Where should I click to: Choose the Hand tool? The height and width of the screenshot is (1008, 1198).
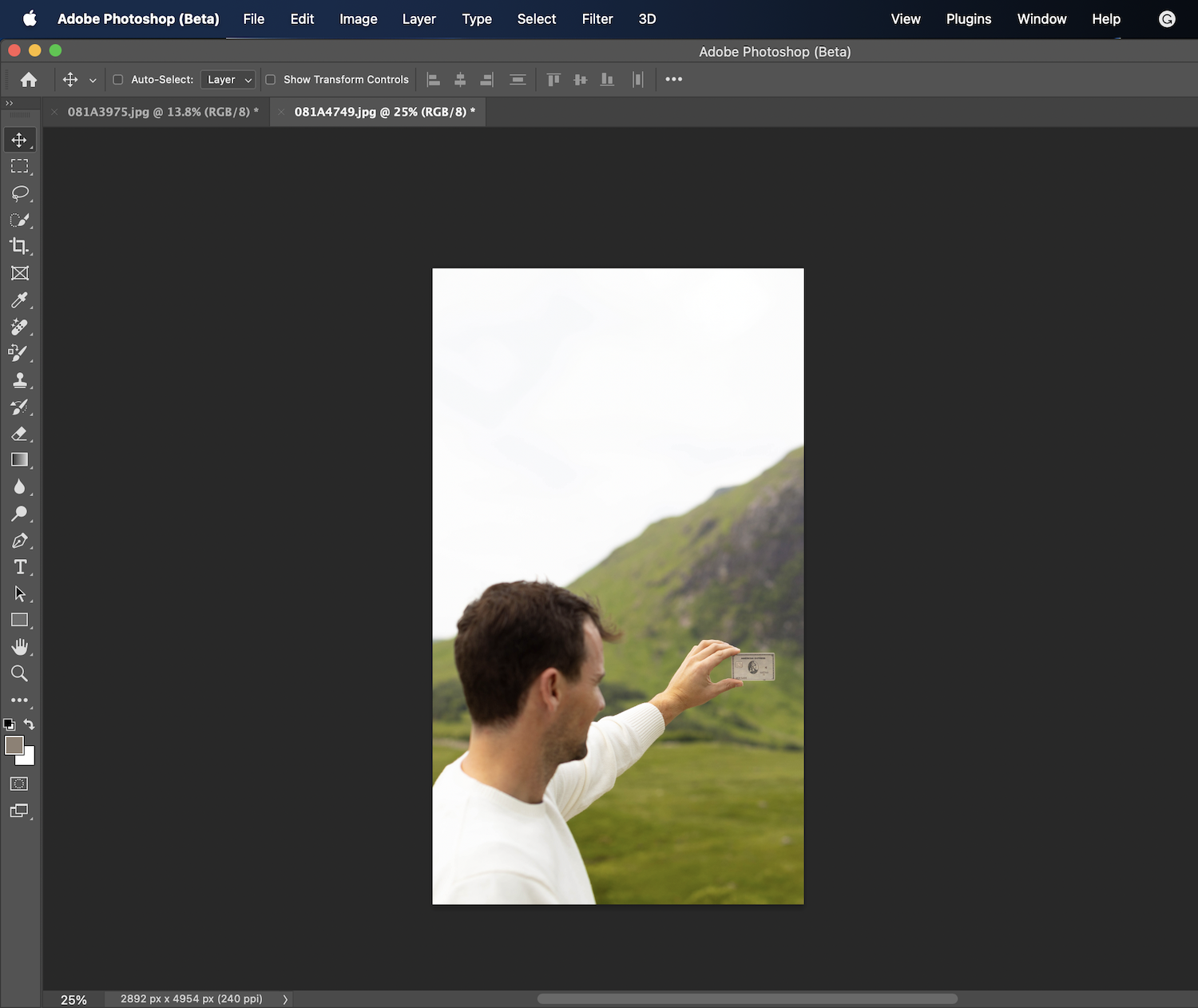point(20,647)
